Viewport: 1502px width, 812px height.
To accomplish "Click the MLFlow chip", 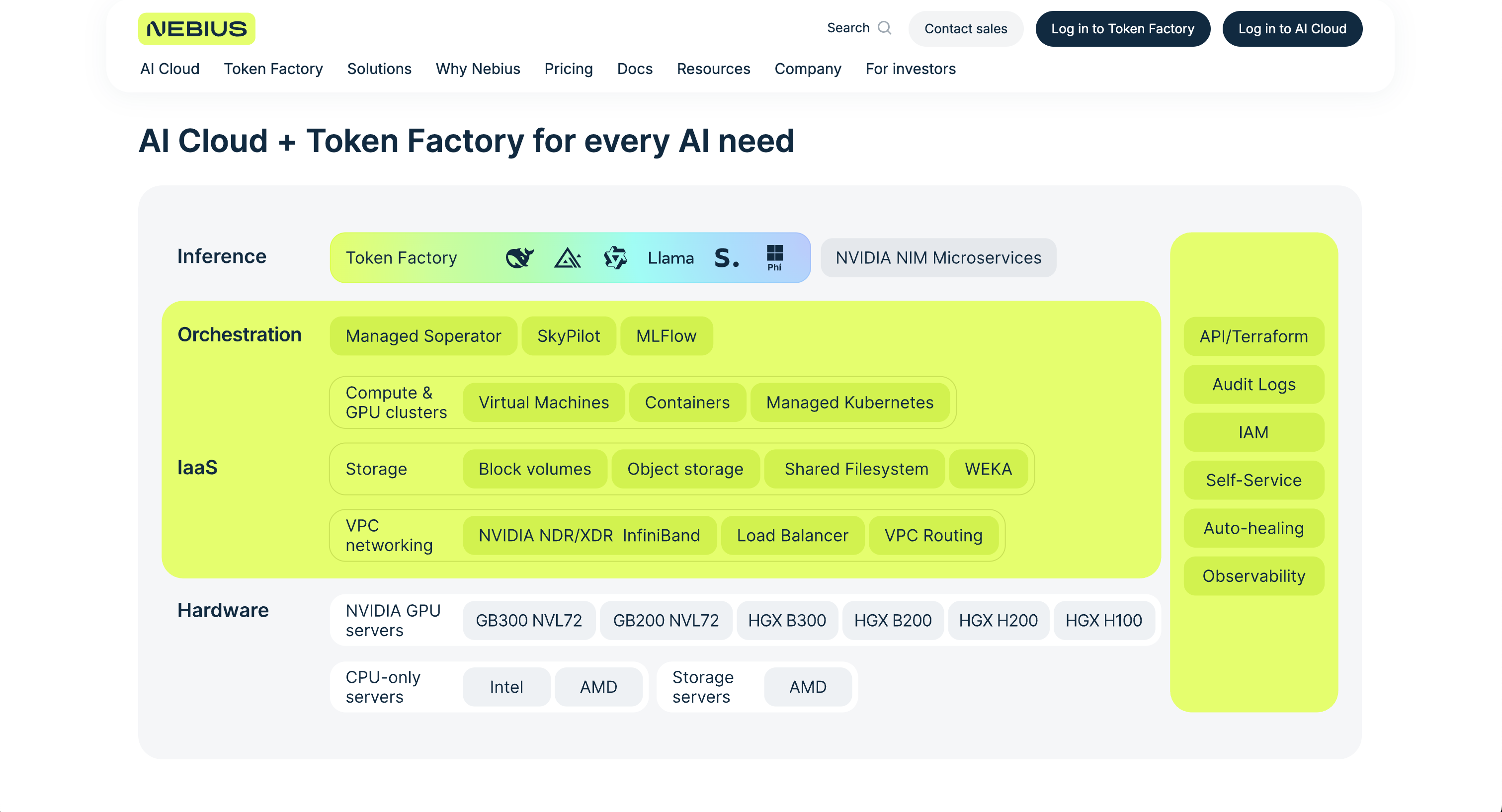I will 667,336.
